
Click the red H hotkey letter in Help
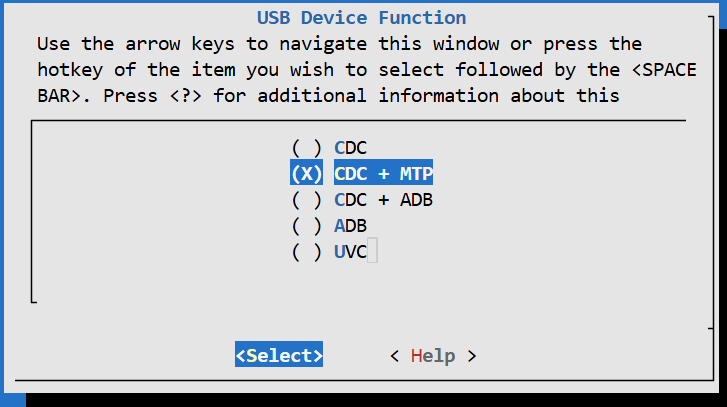pos(417,356)
